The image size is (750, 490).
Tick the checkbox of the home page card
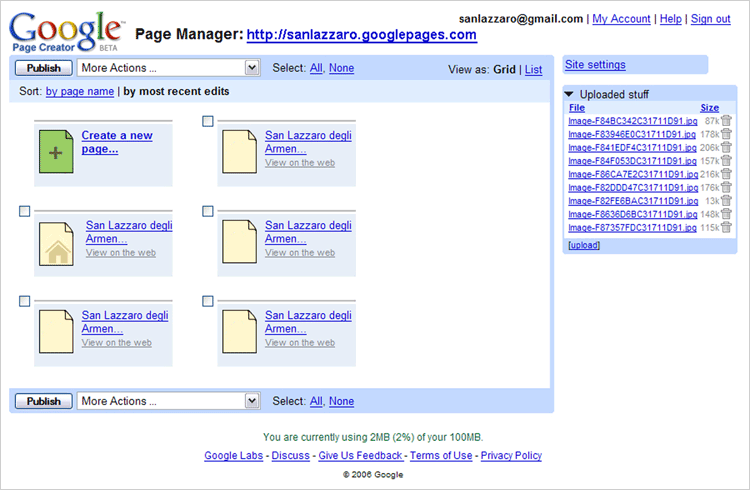coord(24,211)
